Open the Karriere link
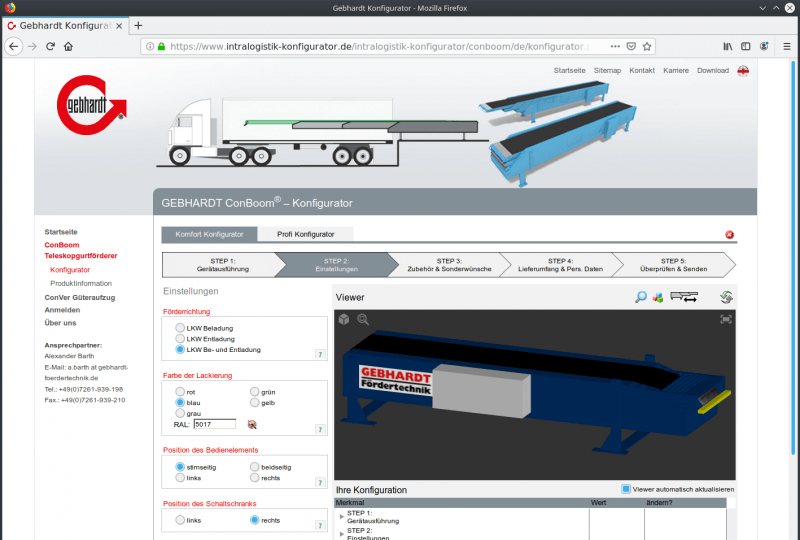Screen dimensions: 800x540 pos(676,70)
